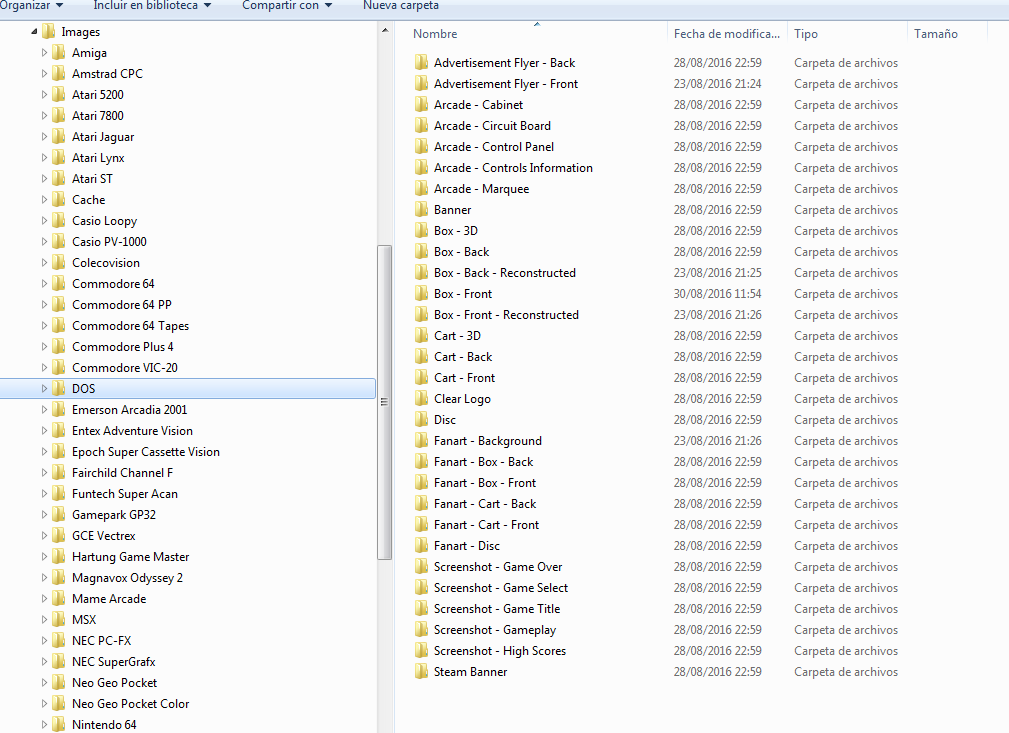
Task: Open the Compartir con menu
Action: coord(287,5)
